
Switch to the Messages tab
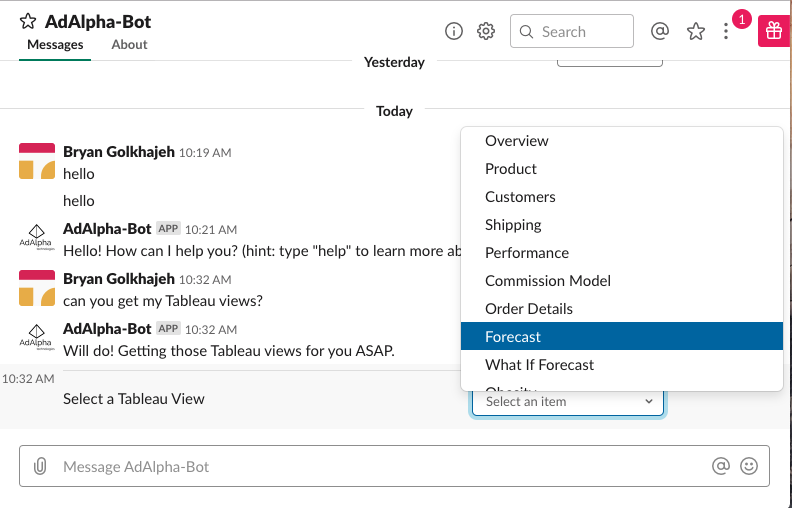pos(55,45)
